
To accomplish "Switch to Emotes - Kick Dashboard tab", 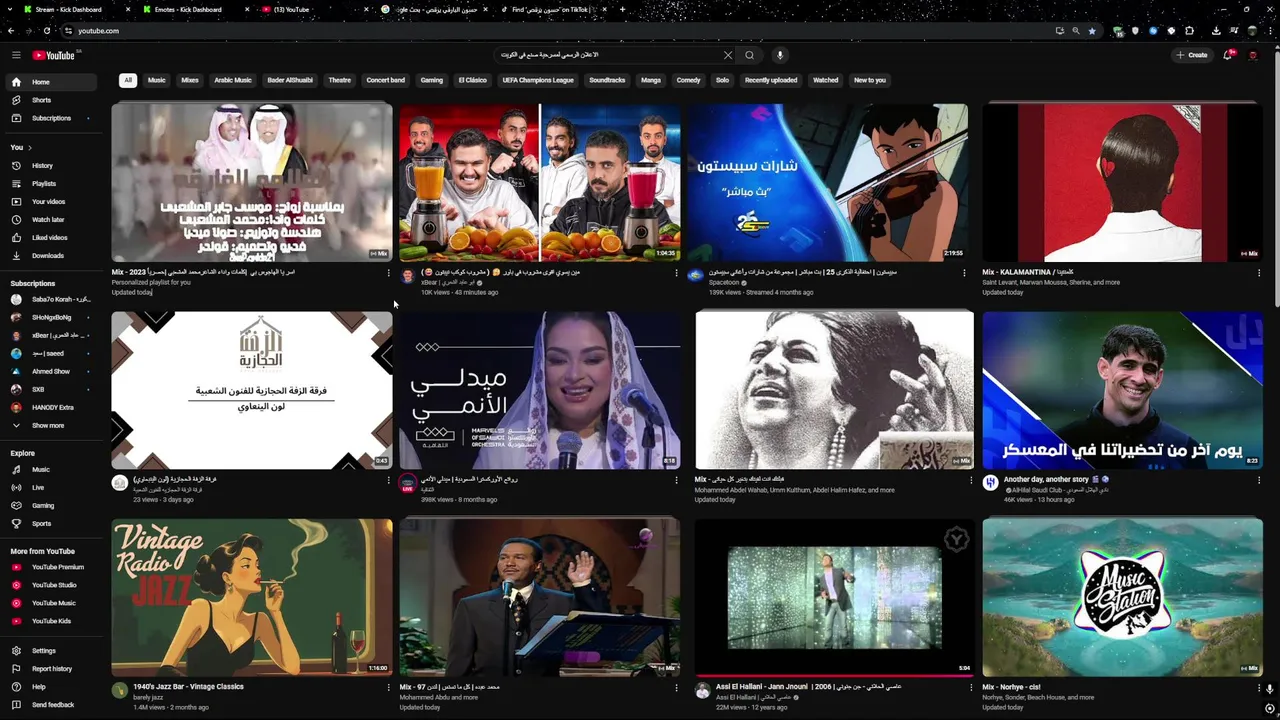I will pos(190,10).
